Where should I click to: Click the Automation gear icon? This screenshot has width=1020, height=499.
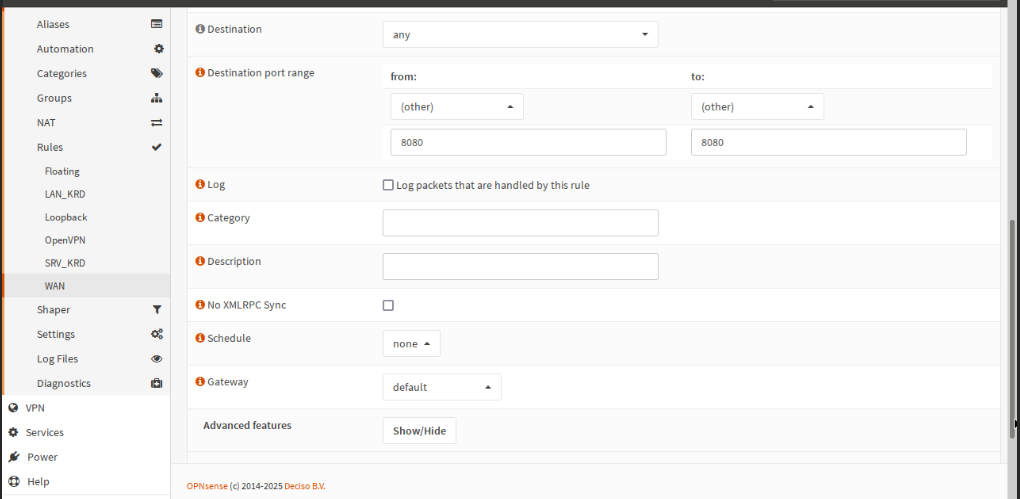157,49
